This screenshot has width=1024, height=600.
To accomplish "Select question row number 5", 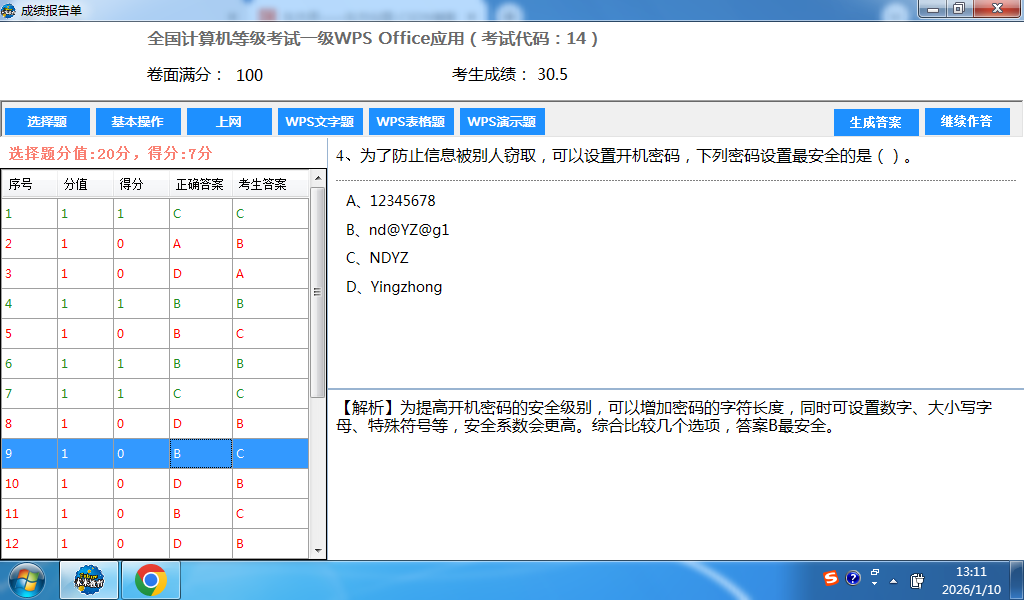I will tap(155, 334).
